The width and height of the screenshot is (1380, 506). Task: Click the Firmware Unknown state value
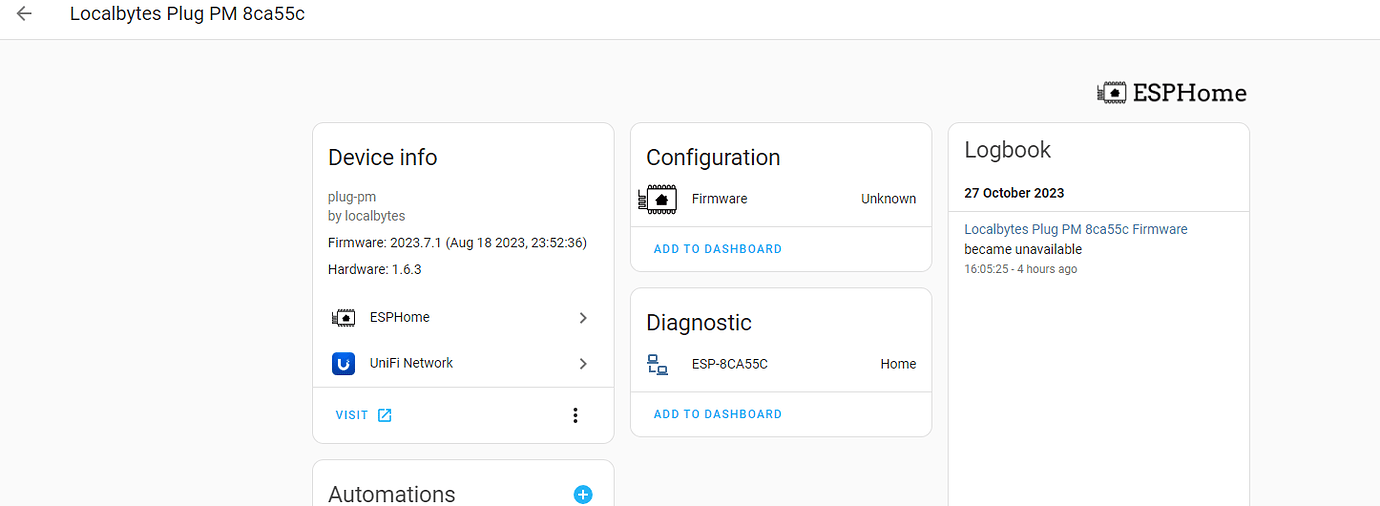point(888,199)
